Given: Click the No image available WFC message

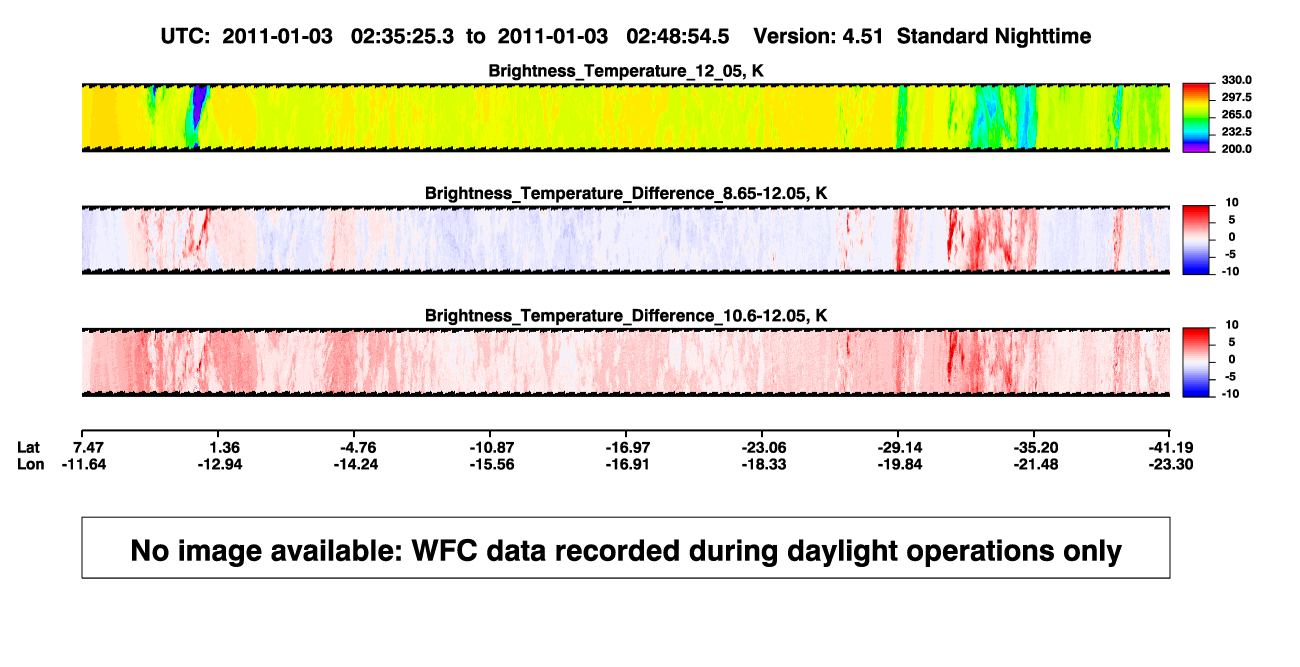Looking at the screenshot, I should (x=626, y=549).
